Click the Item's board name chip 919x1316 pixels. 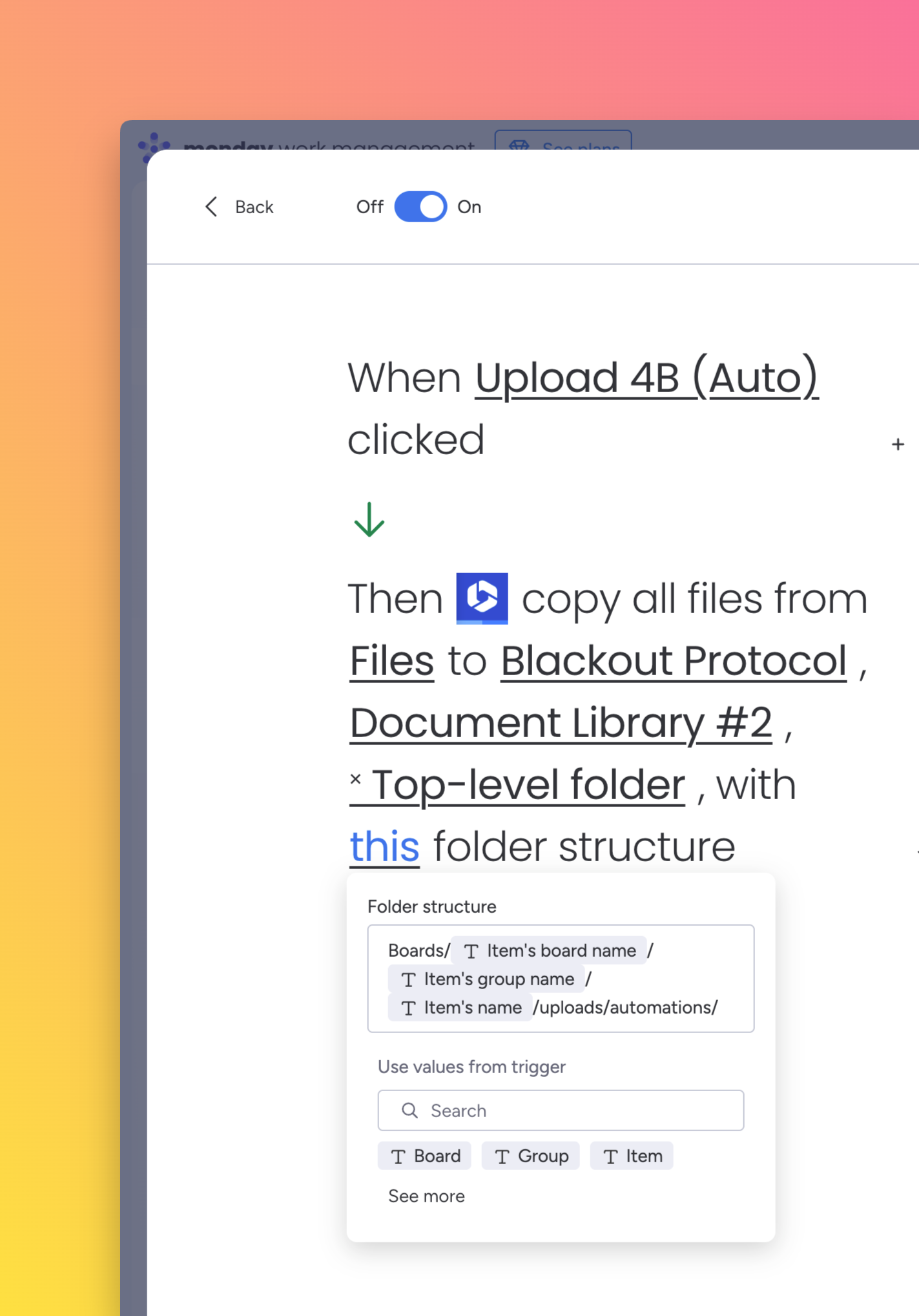[x=549, y=950]
